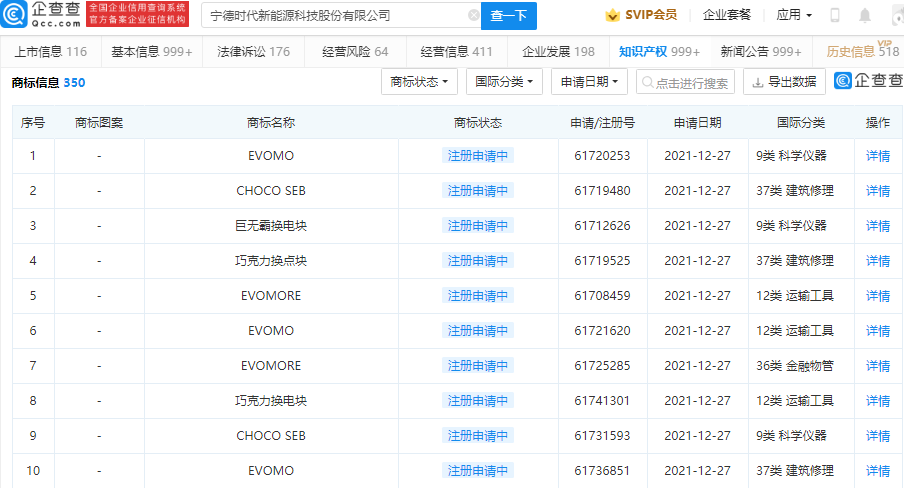Select trademark name 巨无霸换电块
Screen dimensions: 904x488
coord(271,226)
